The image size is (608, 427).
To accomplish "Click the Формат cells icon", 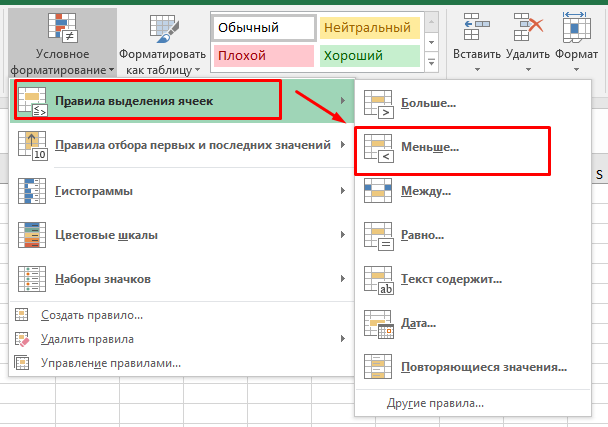I will [577, 27].
